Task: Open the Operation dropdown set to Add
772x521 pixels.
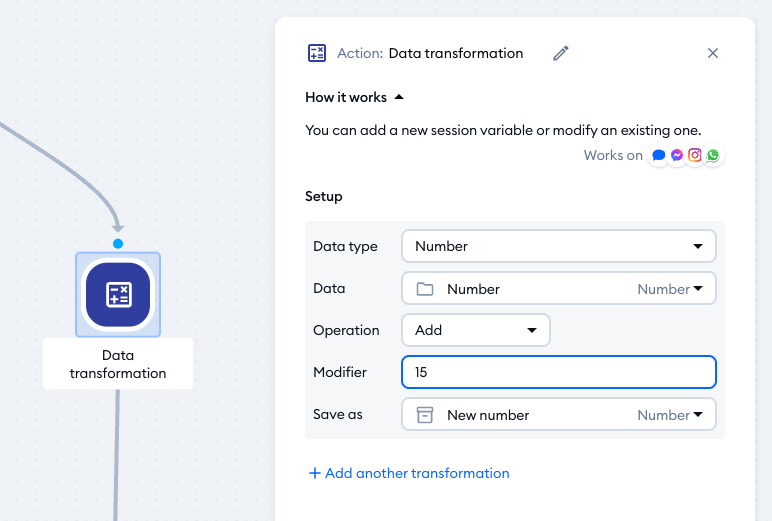Action: pyautogui.click(x=475, y=330)
